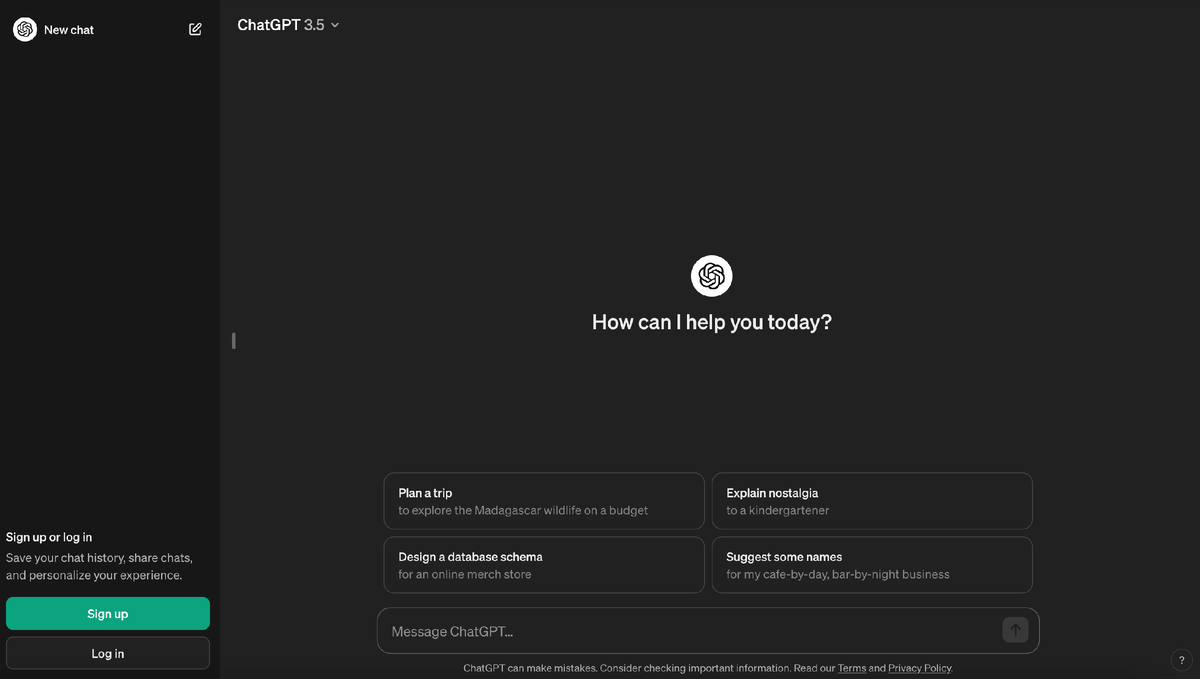This screenshot has height=679, width=1200.
Task: Click 'How can I help you today?' text
Action: pos(712,322)
